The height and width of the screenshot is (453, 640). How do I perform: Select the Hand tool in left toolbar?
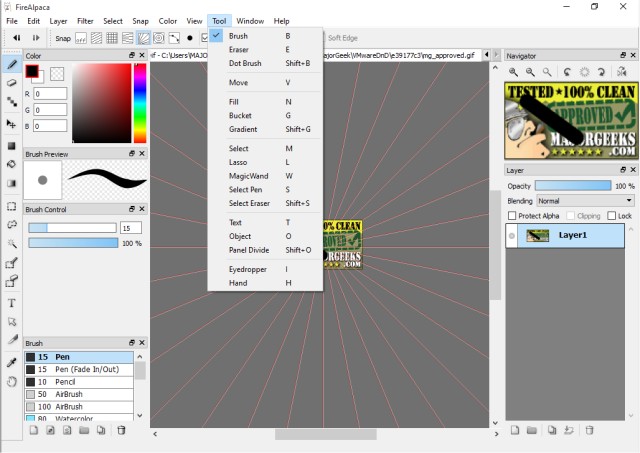(x=11, y=382)
